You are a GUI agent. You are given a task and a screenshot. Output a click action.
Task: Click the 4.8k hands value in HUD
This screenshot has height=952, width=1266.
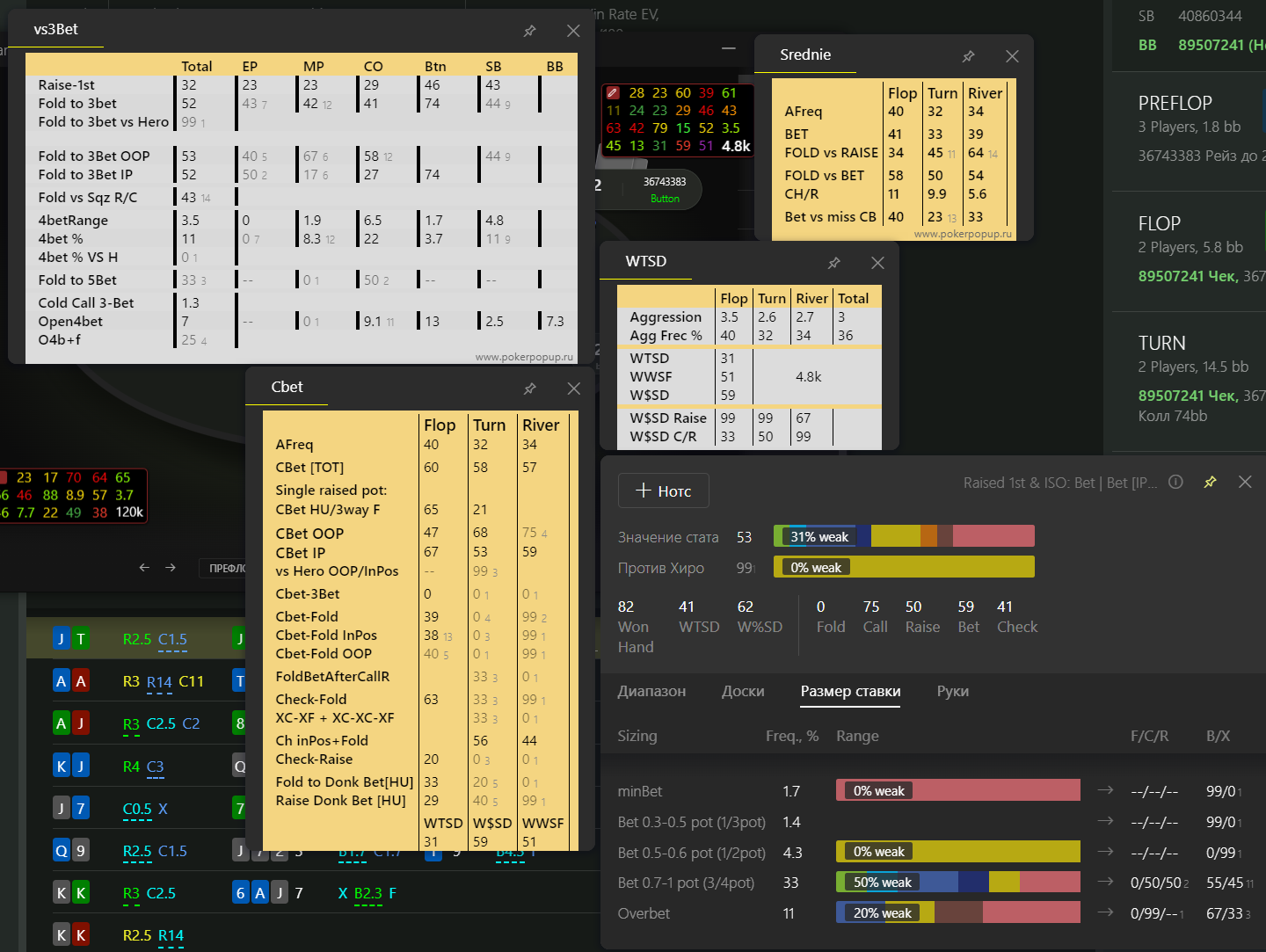point(736,146)
